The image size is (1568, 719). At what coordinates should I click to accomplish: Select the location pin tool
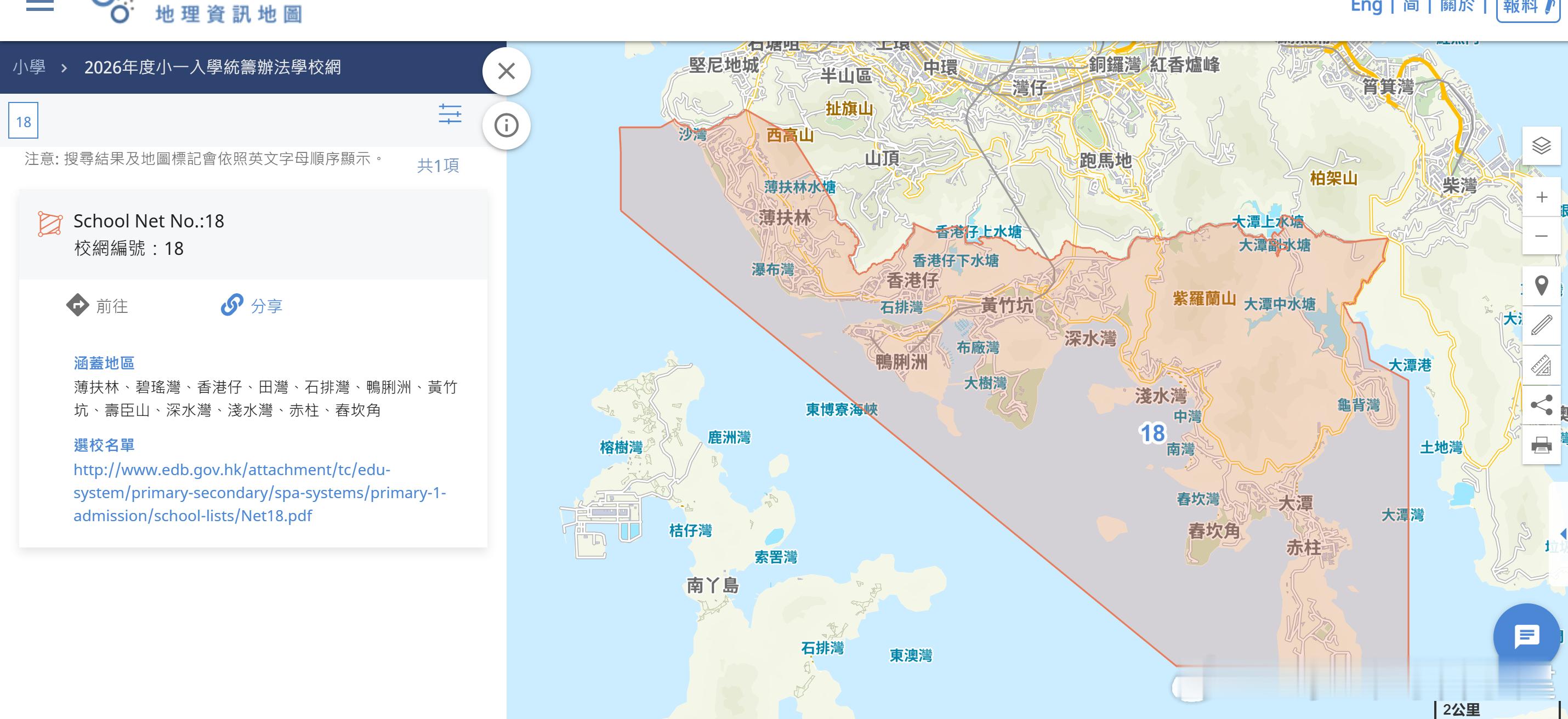click(x=1541, y=286)
